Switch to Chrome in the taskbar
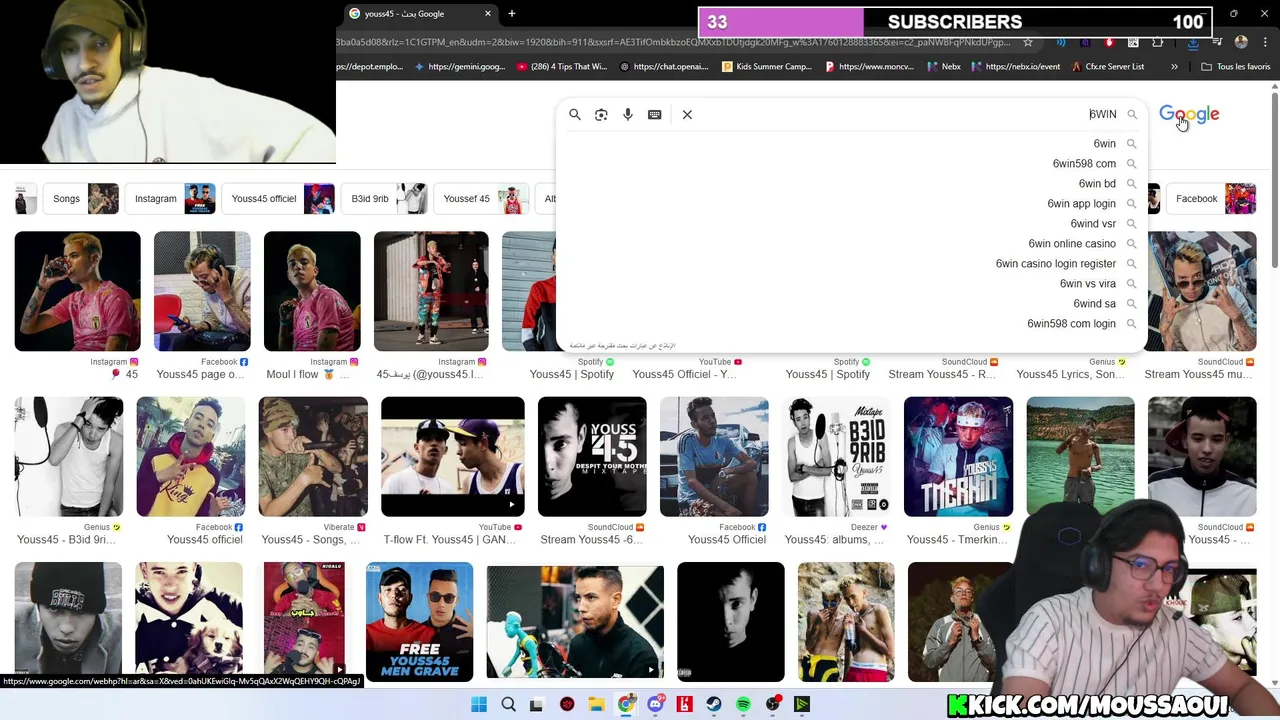The width and height of the screenshot is (1280, 720). pyautogui.click(x=626, y=705)
